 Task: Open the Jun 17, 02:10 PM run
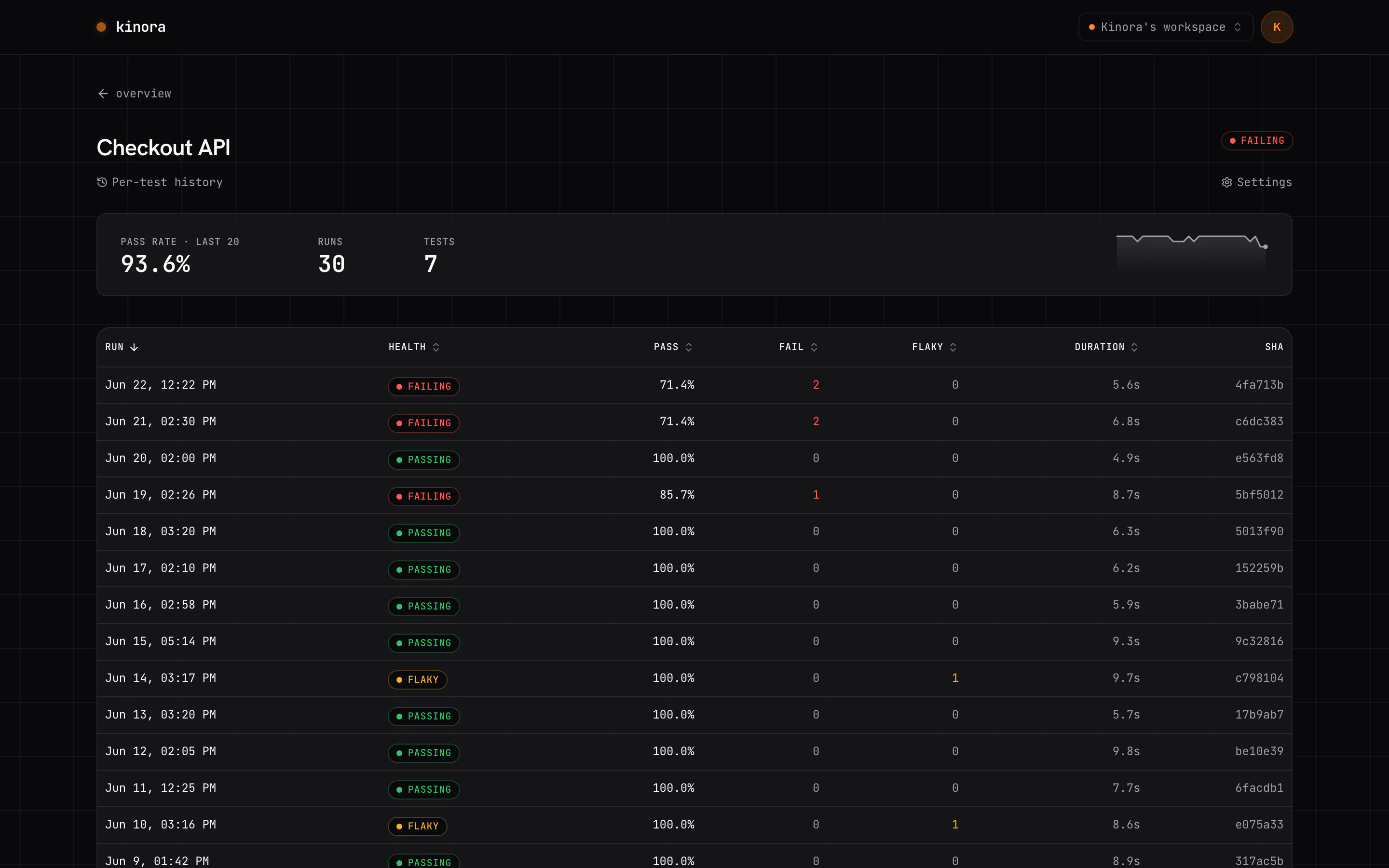694,569
